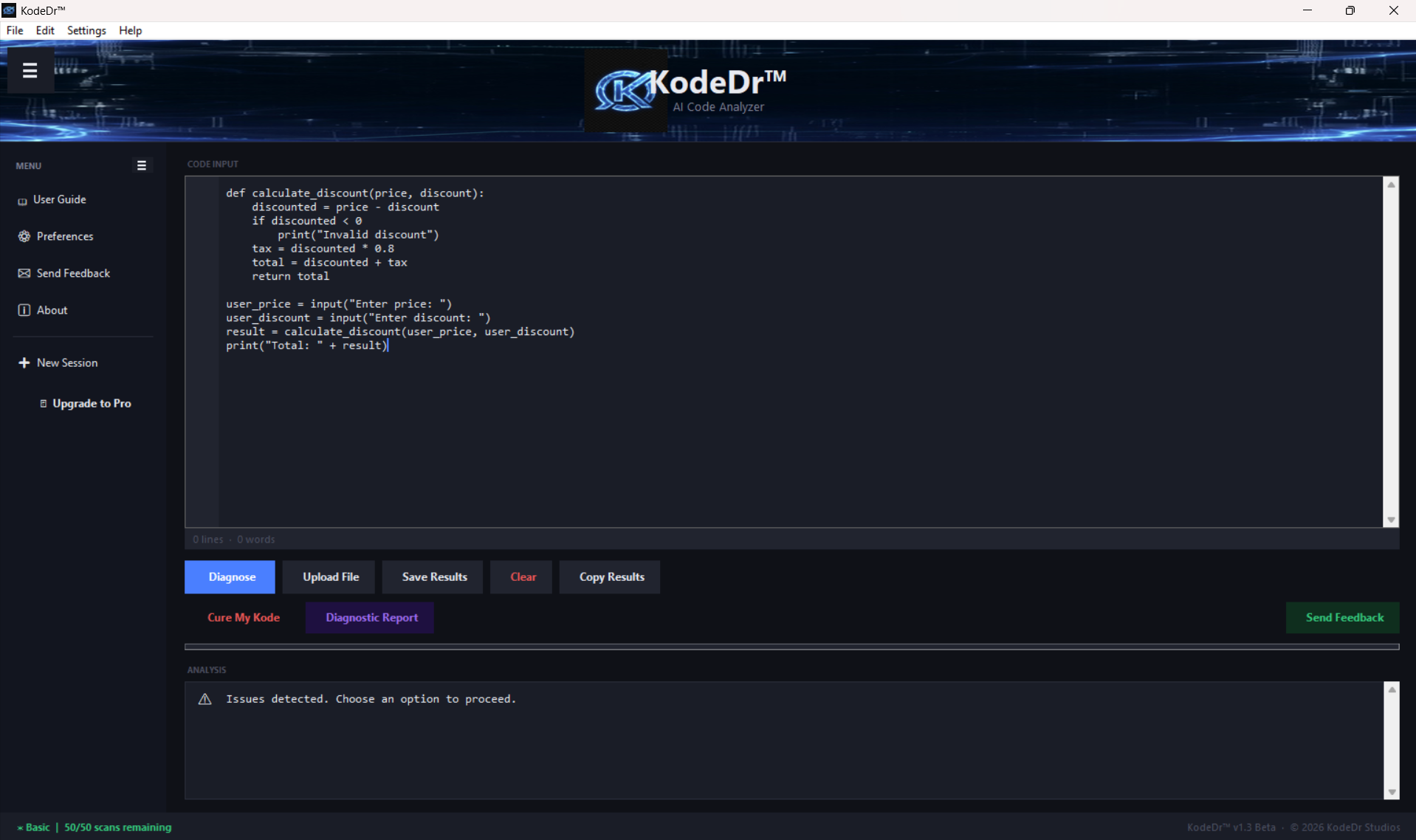Click the code editor scroll up arrow
The image size is (1416, 840).
coord(1391,185)
